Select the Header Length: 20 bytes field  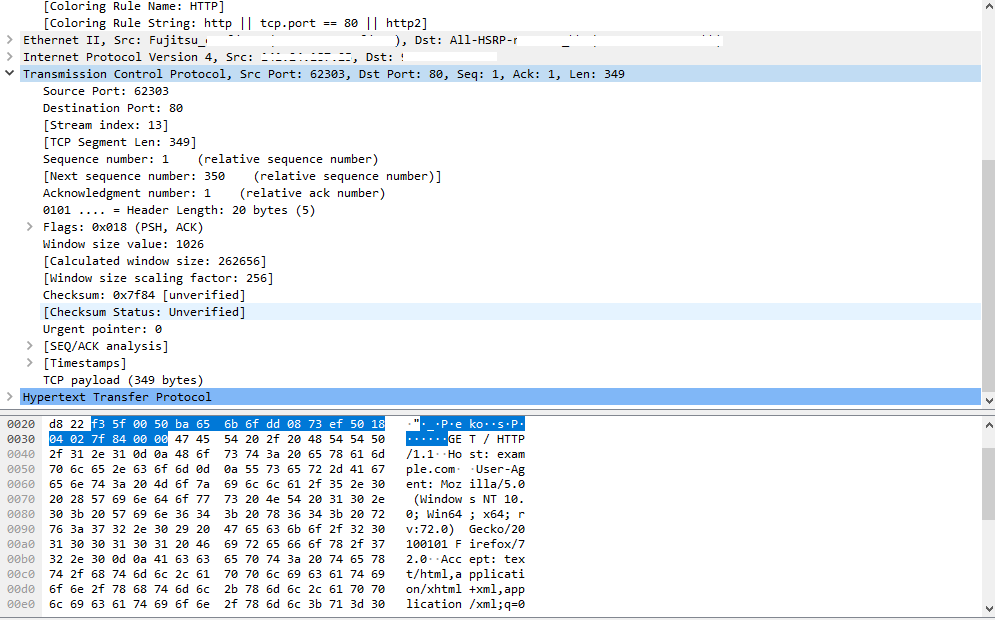pyautogui.click(x=178, y=210)
